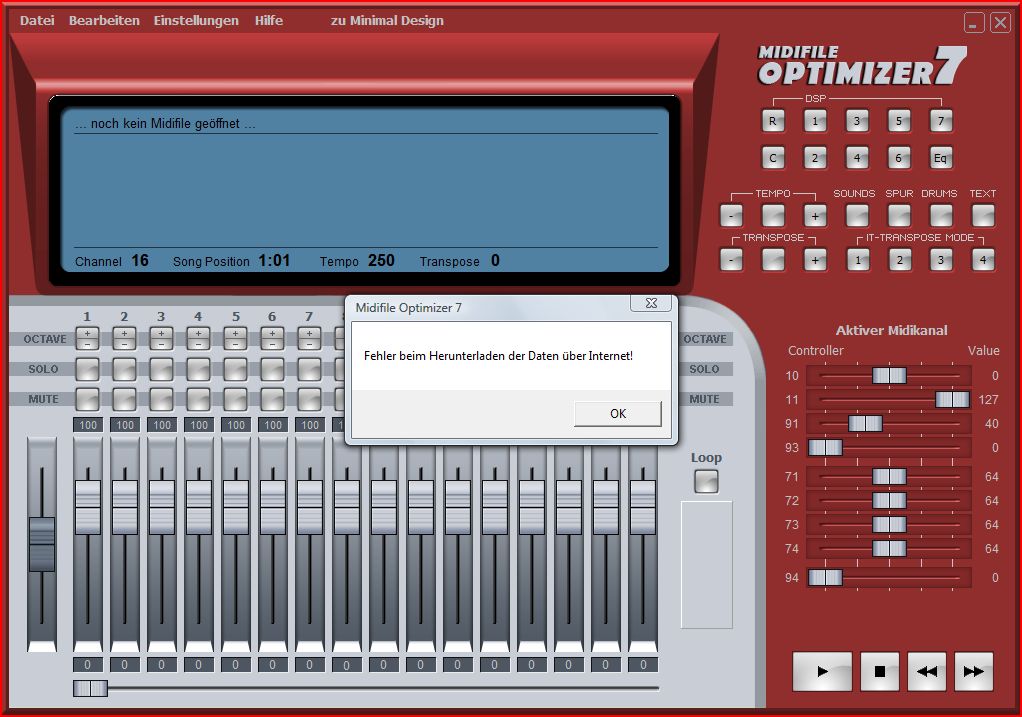The width and height of the screenshot is (1022, 717).
Task: Click the controller 11 slider handle
Action: pos(952,400)
